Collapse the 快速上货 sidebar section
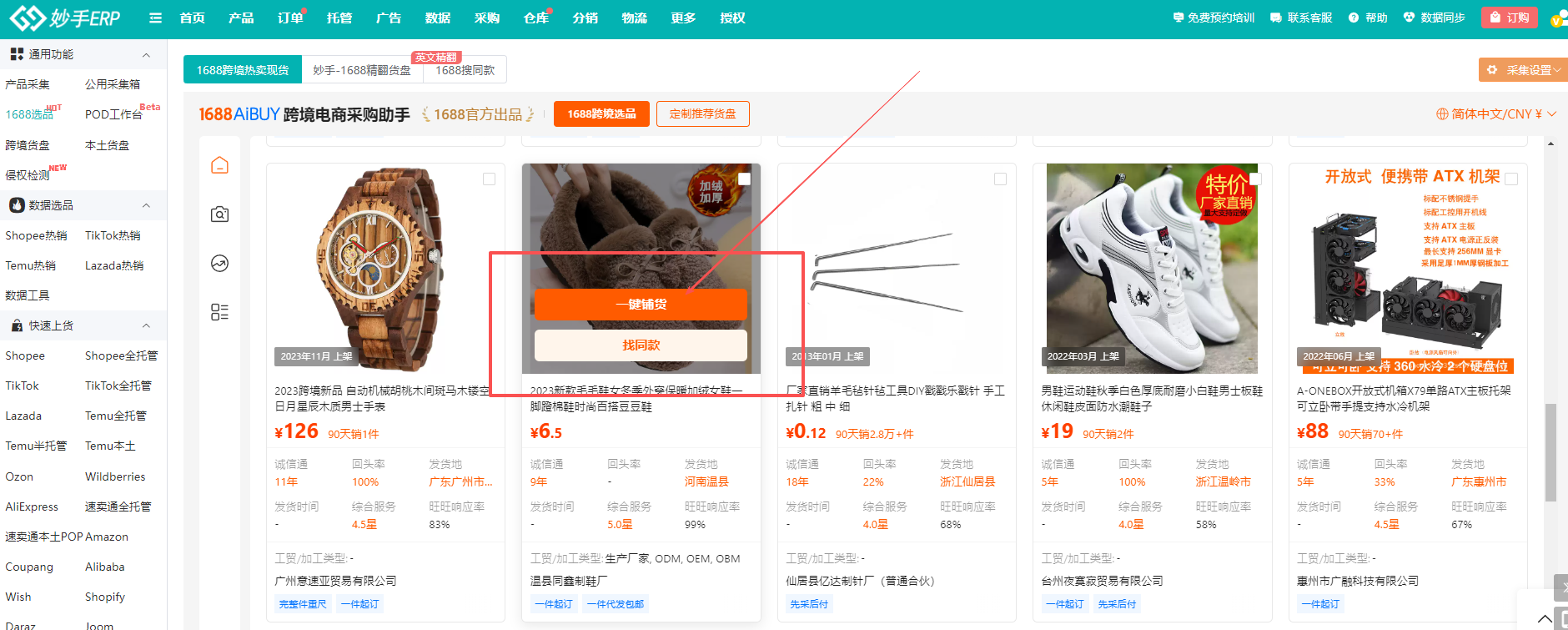 coord(147,325)
